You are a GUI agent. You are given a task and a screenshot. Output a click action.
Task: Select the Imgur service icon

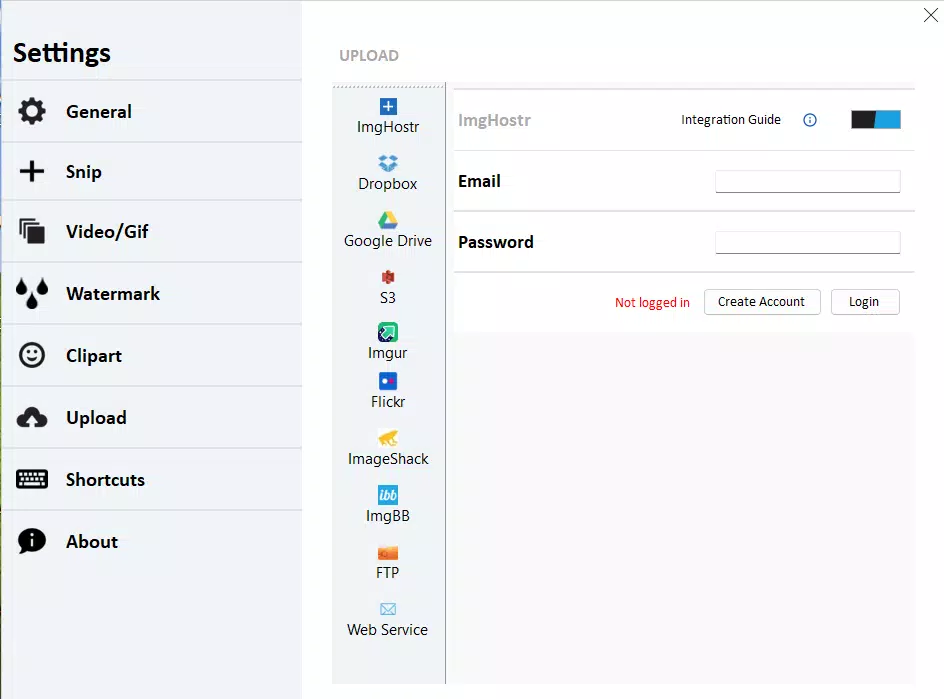tap(388, 332)
